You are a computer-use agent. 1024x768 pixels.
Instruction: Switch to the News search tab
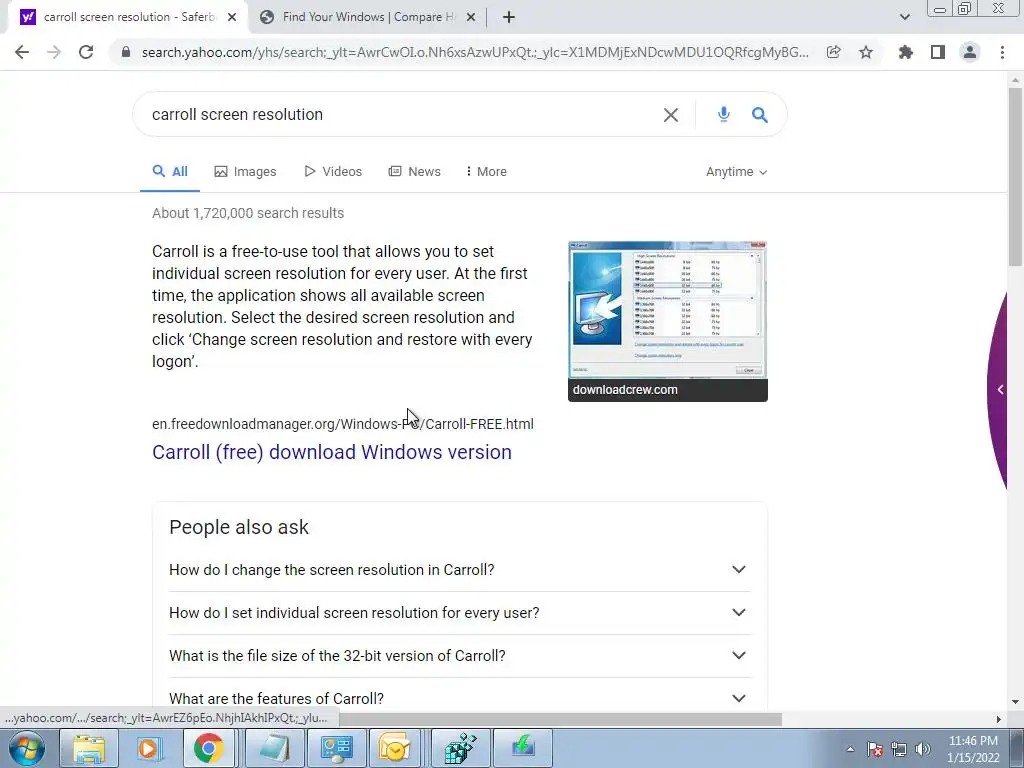415,172
